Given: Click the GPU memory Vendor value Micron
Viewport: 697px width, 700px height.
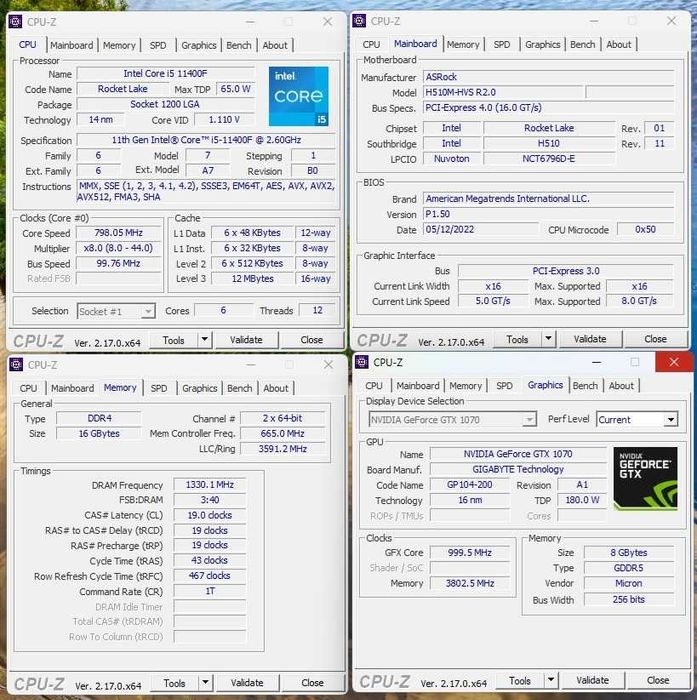Looking at the screenshot, I should coord(628,583).
